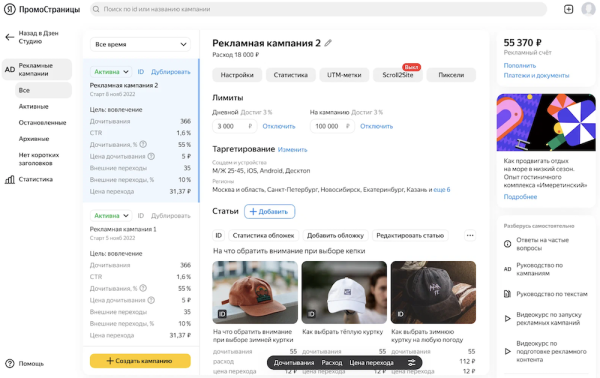Click the AD Рекламные кампании sidebar icon
600x378 pixels.
coord(10,69)
